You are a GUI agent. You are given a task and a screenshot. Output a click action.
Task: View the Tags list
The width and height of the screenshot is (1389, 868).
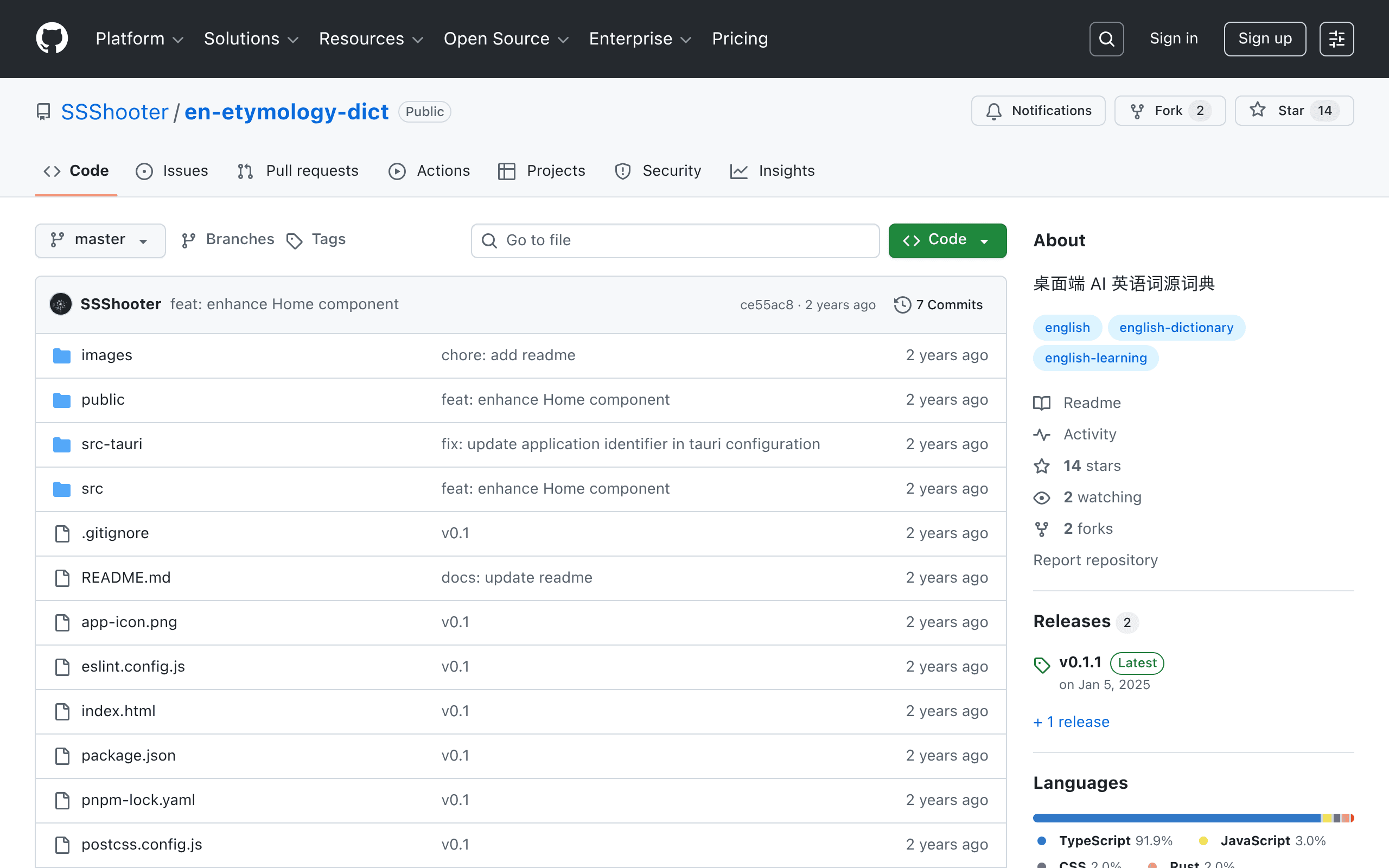coord(316,240)
